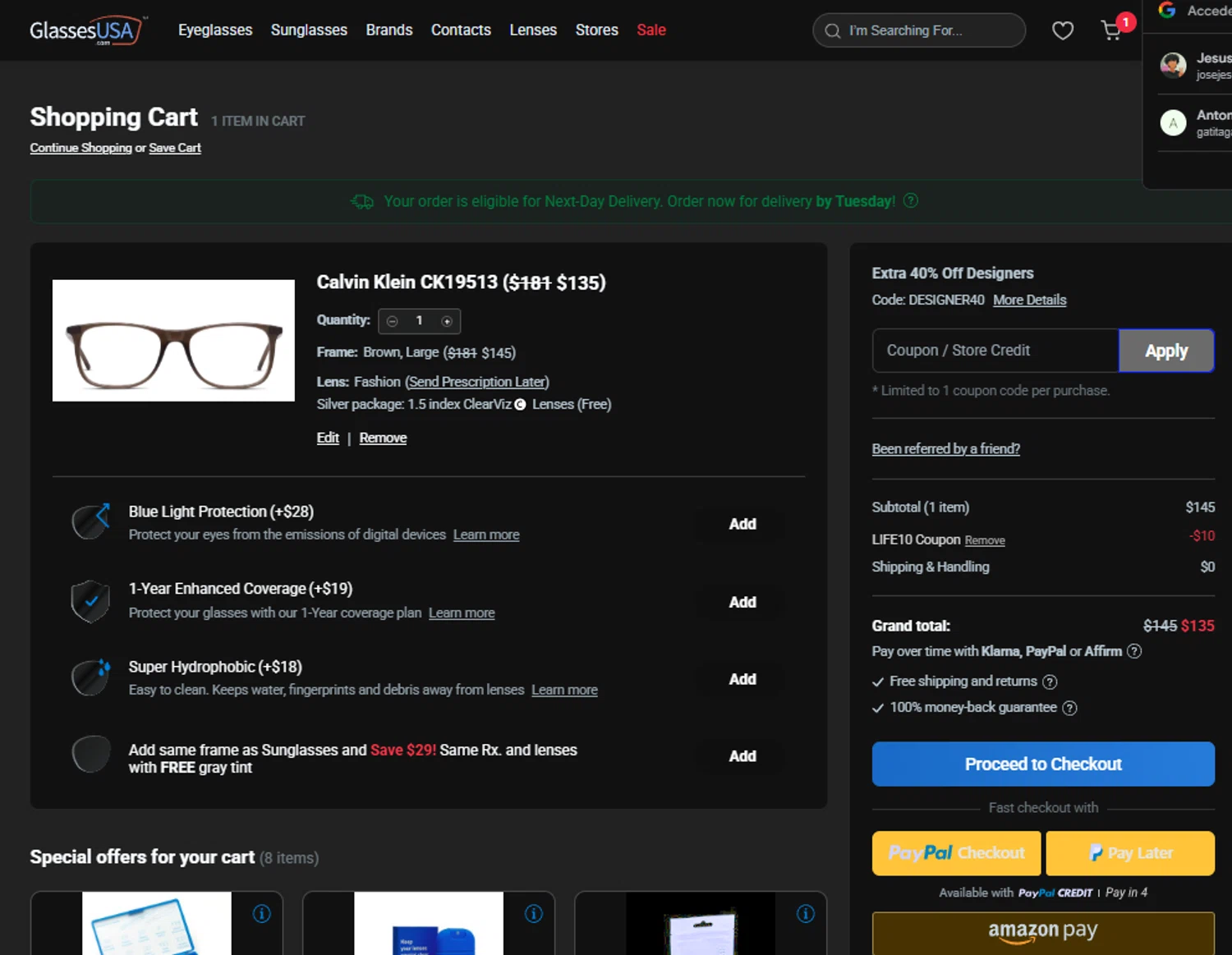Viewport: 1232px width, 955px height.
Task: Click third special offer product image
Action: (701, 923)
